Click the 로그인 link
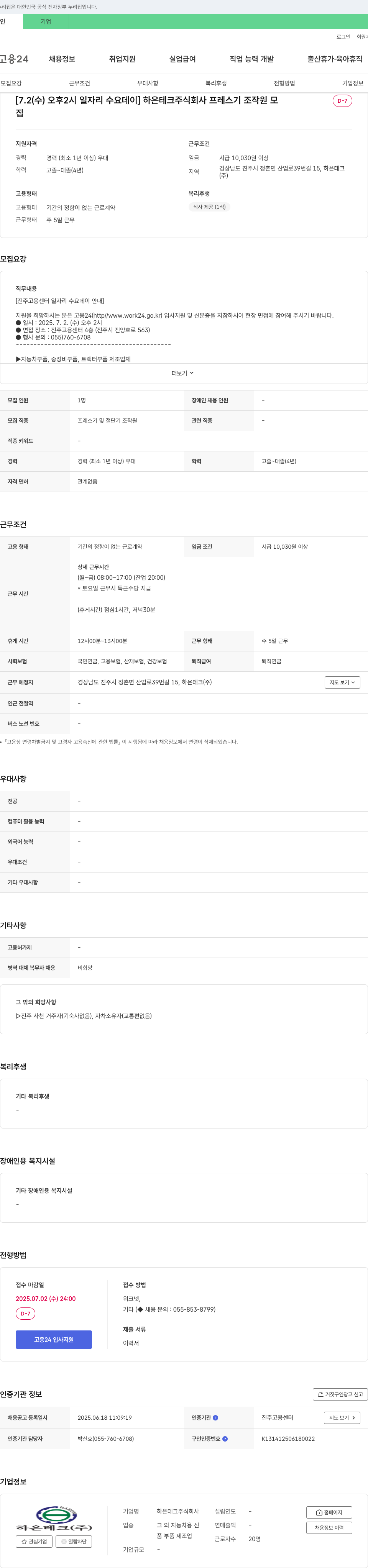This screenshot has height=1568, width=368. (343, 37)
